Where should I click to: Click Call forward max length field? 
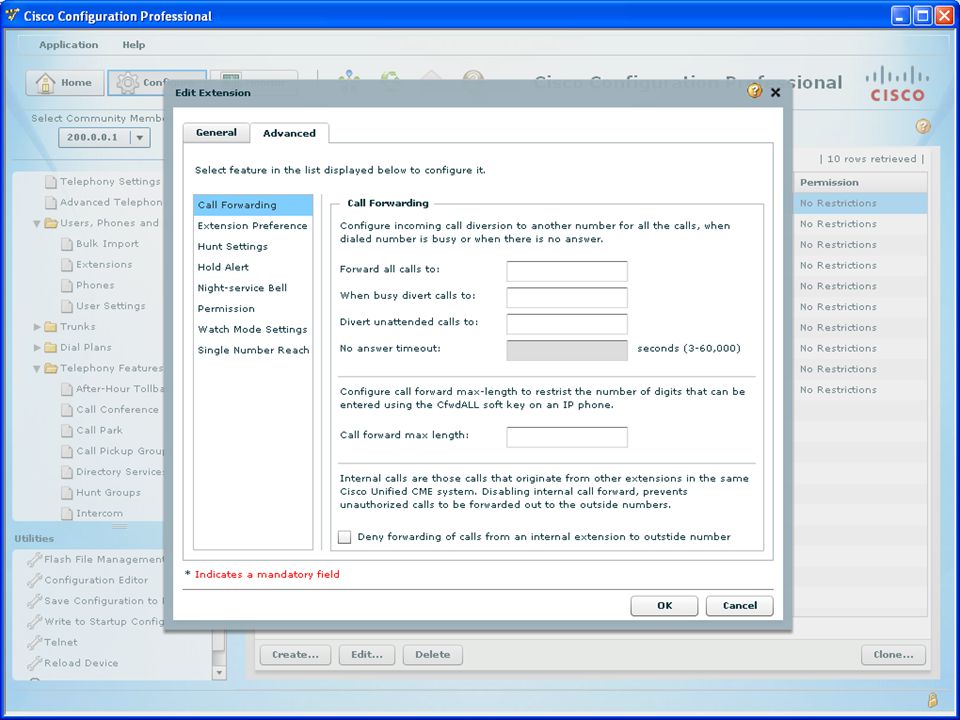point(567,437)
